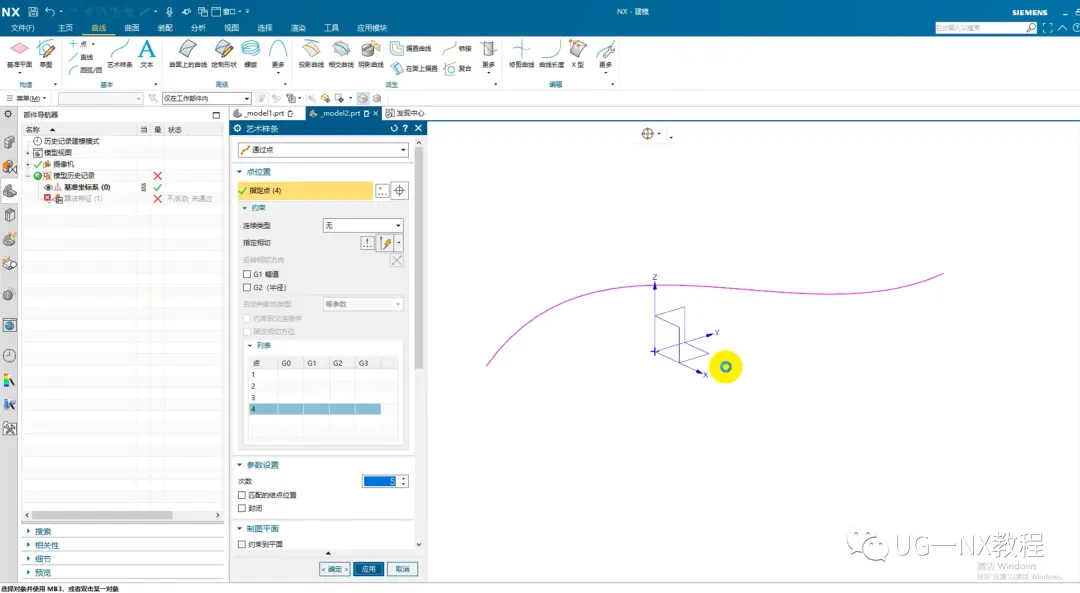Open the 仅在工作部件内 selection scope dropdown
This screenshot has height=593, width=1080.
207,98
